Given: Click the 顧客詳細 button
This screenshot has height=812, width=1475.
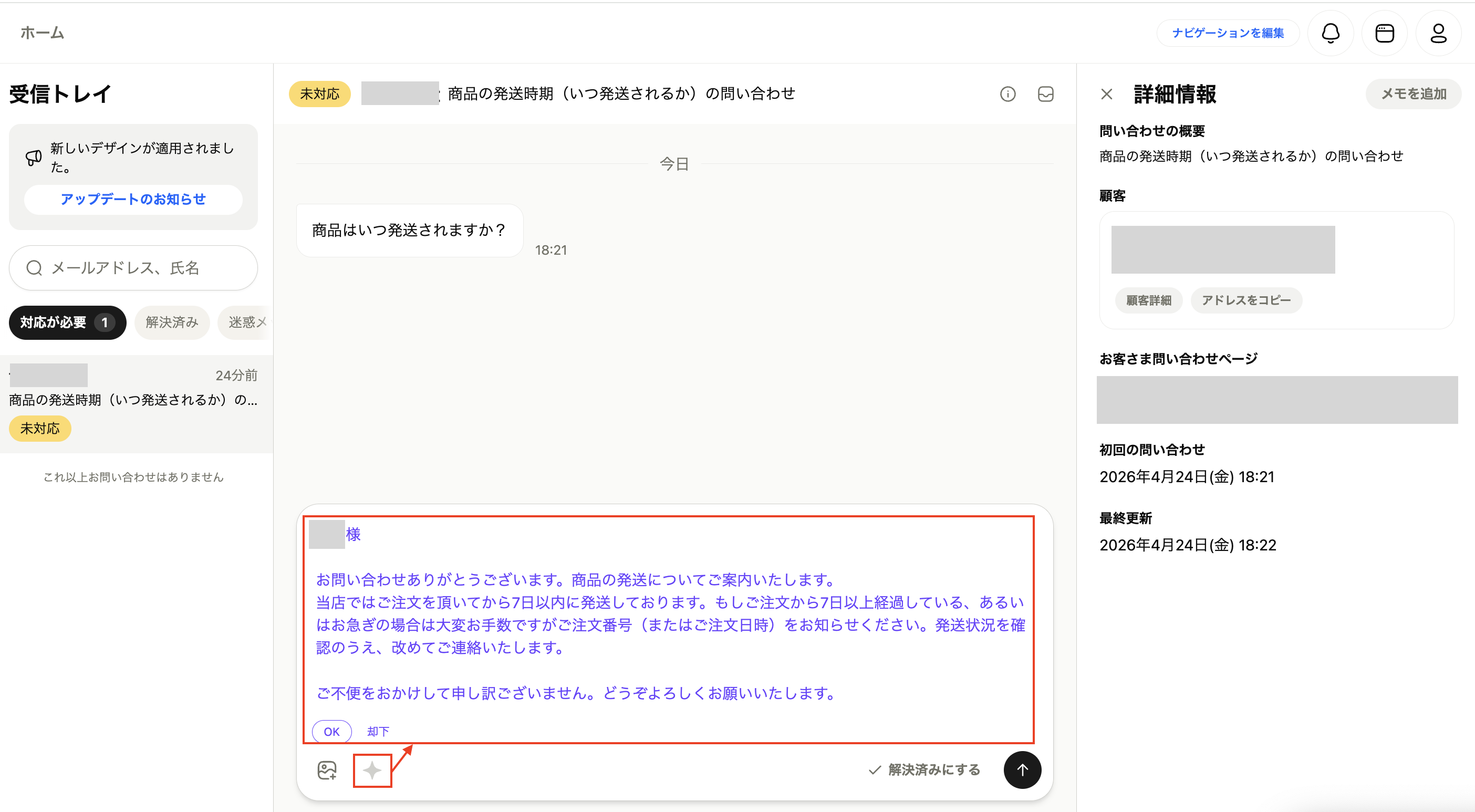Looking at the screenshot, I should (1149, 300).
